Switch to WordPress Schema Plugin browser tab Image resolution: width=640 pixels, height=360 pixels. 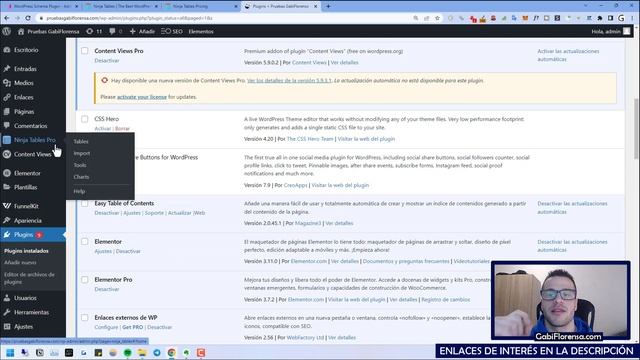point(41,6)
